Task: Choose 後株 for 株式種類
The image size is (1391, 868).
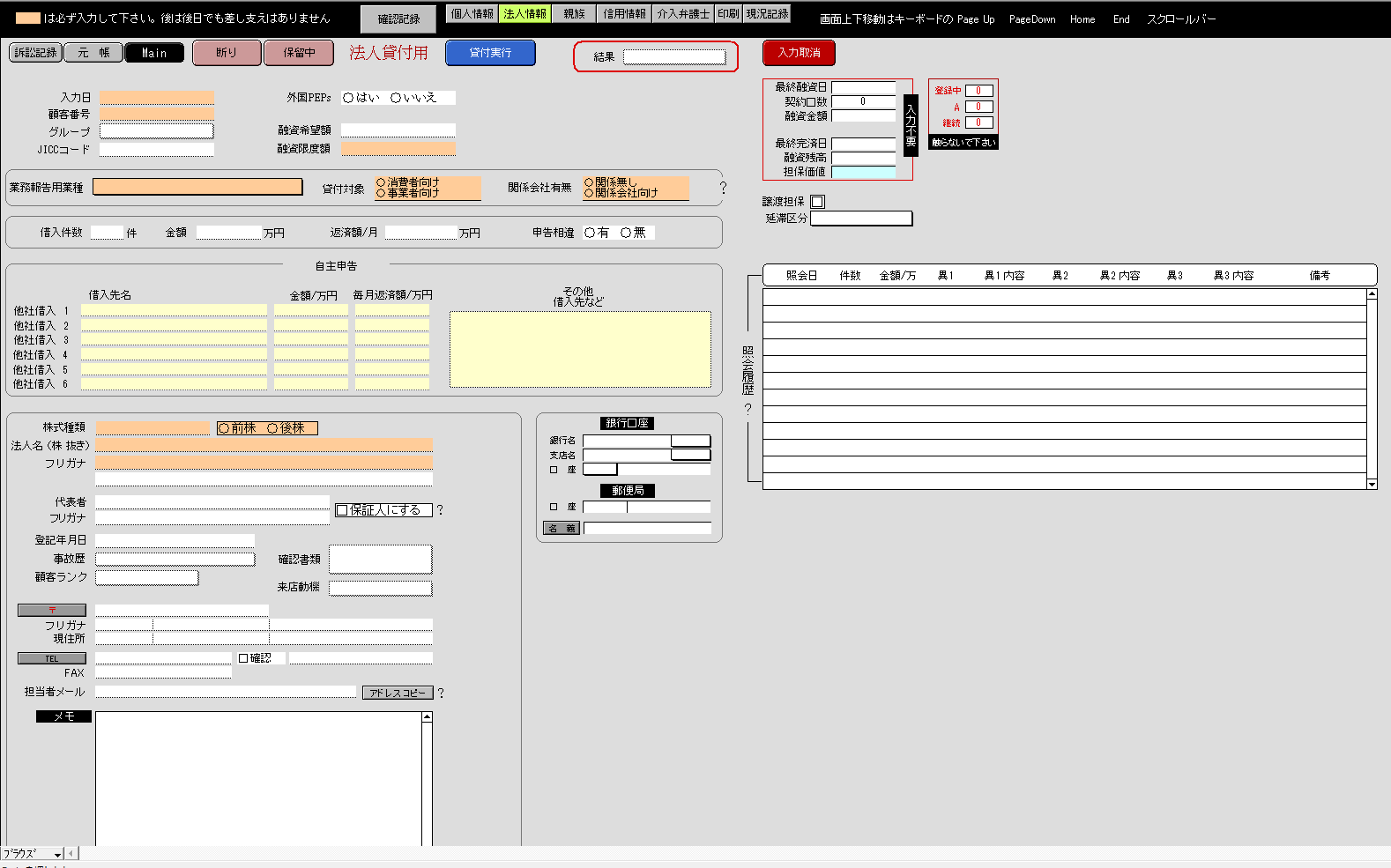Action: click(x=273, y=428)
